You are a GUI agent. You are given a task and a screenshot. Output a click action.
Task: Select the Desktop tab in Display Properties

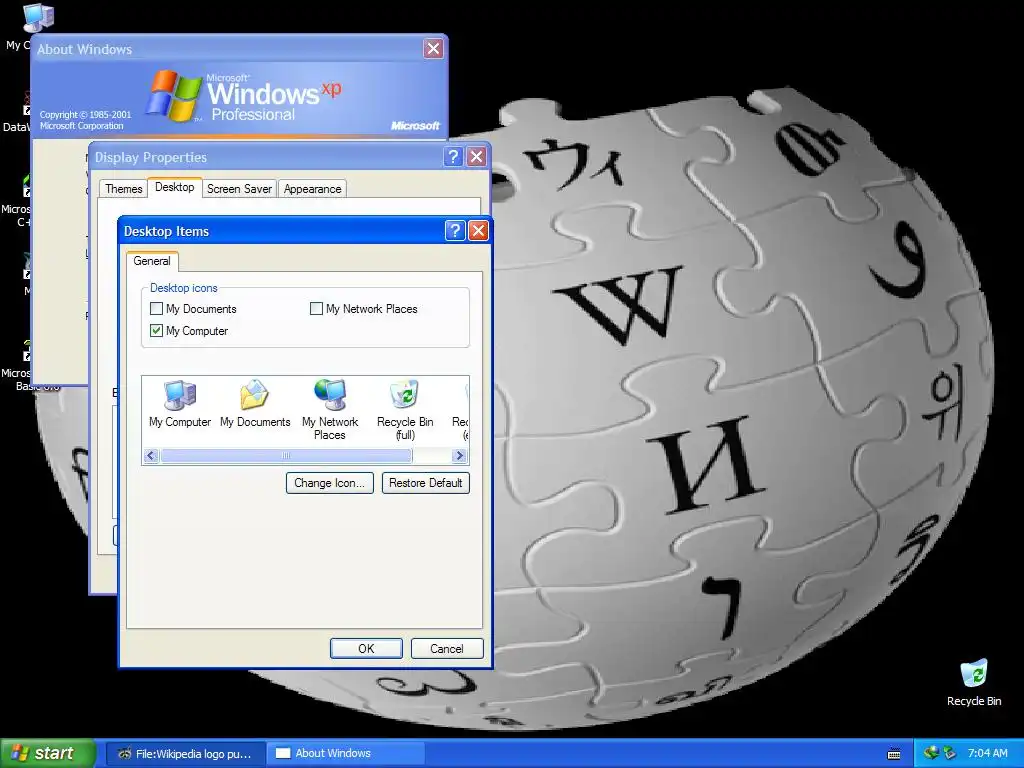[x=174, y=187]
